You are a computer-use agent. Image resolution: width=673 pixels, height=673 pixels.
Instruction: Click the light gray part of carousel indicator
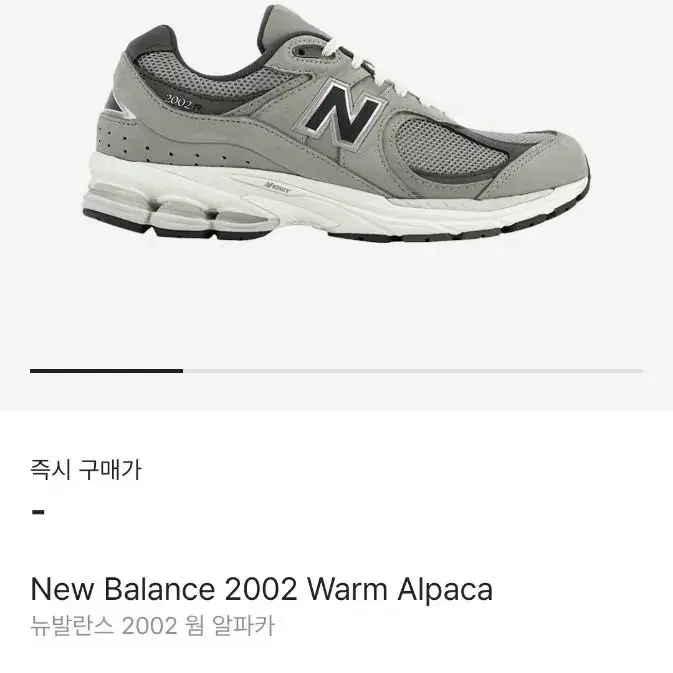point(413,371)
